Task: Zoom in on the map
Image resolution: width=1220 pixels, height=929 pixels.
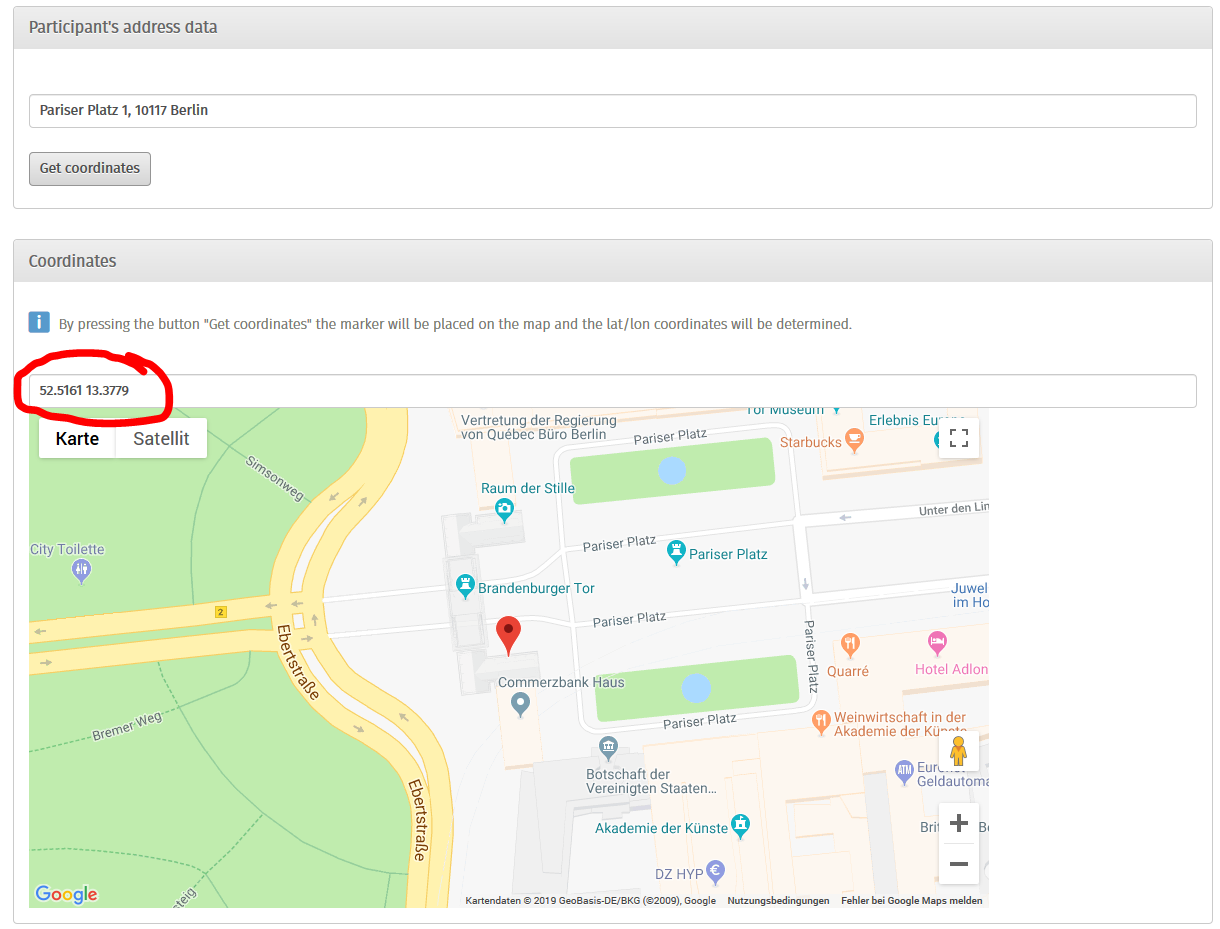Action: coord(958,823)
